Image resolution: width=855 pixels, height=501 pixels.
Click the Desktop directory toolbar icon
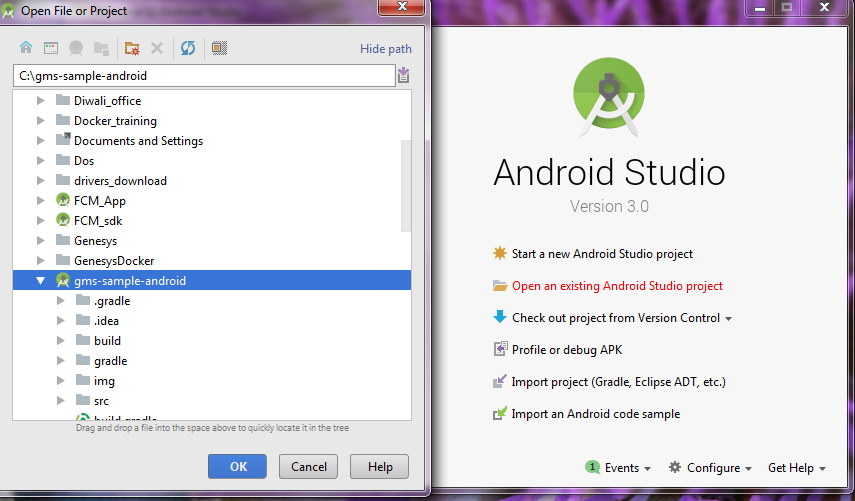point(50,48)
